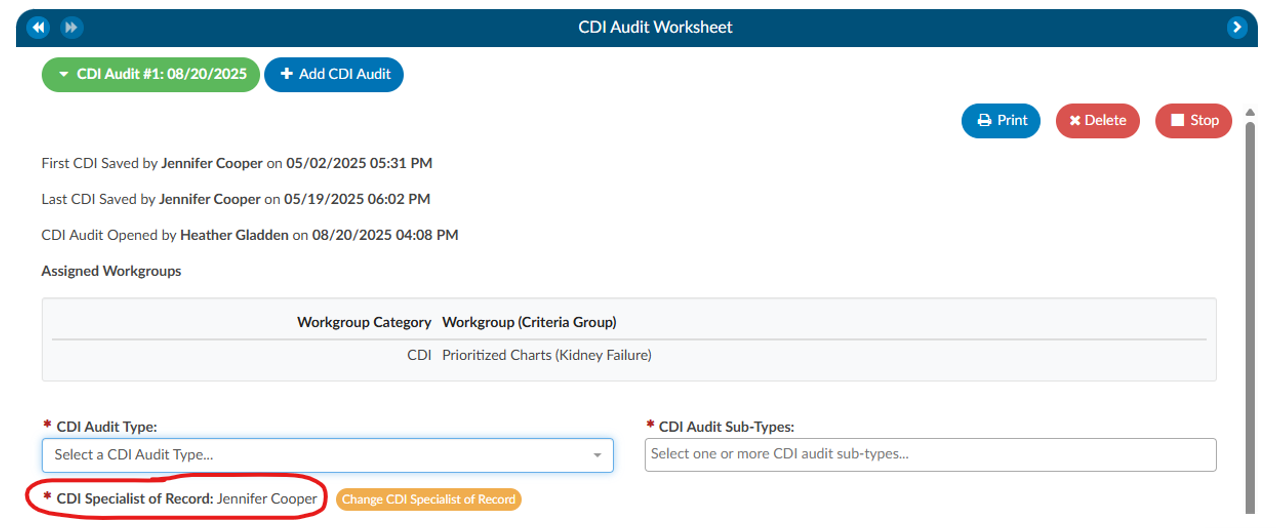
Task: Click the CDI Audit Sub-Types input field
Action: point(931,454)
